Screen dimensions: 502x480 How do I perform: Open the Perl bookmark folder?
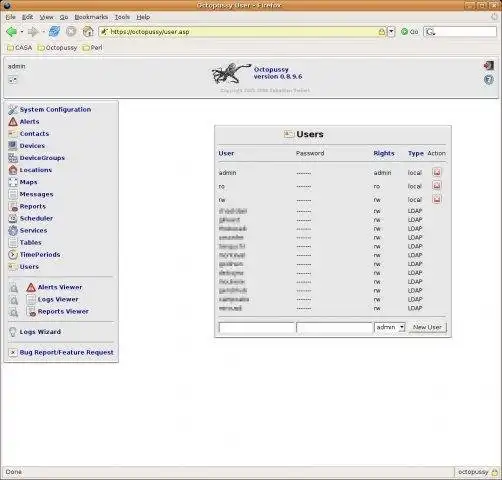[92, 48]
